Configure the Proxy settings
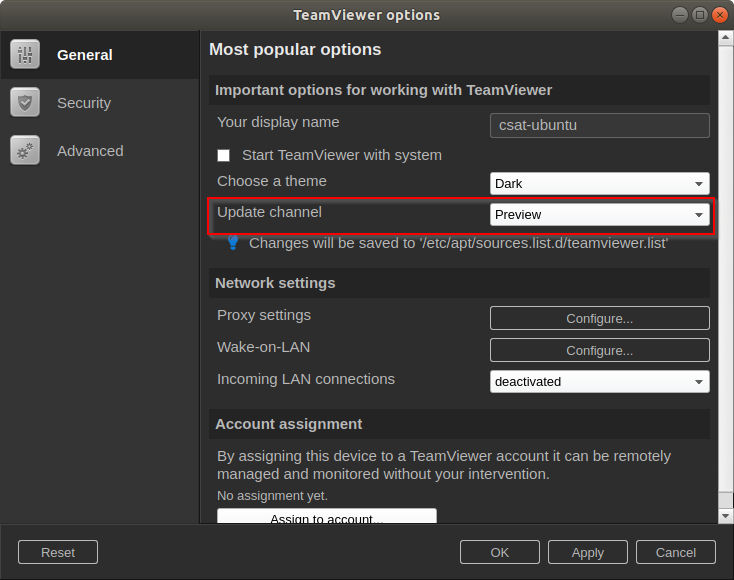The width and height of the screenshot is (734, 580). [x=600, y=318]
